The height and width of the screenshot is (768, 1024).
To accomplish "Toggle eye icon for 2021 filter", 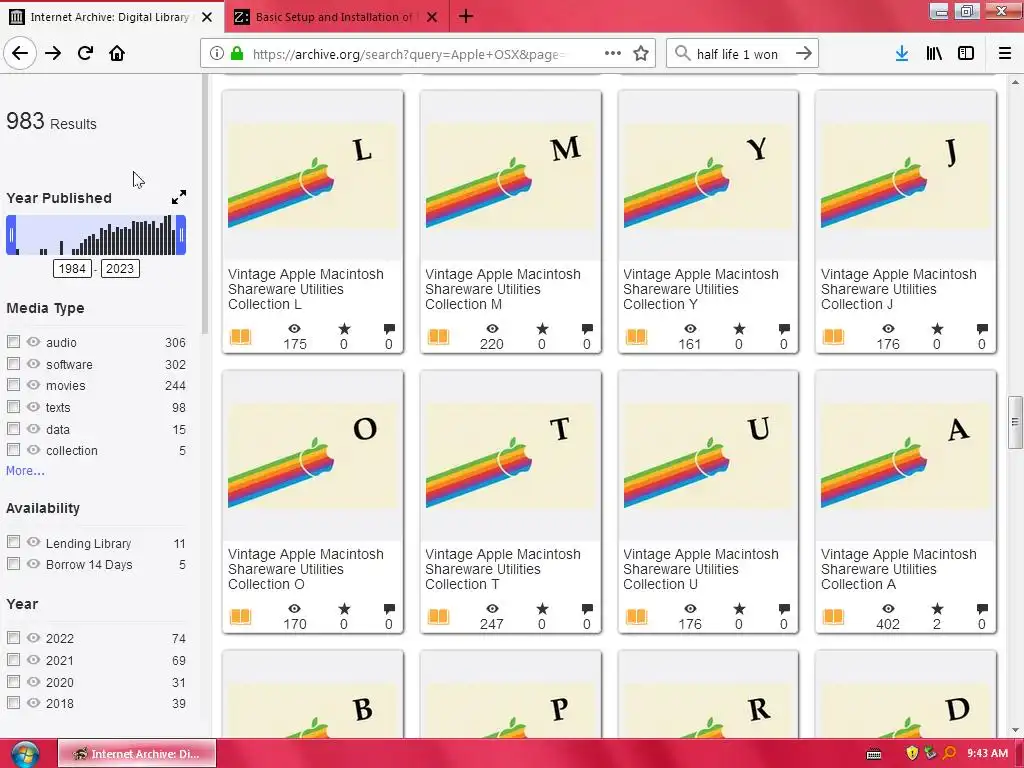I will click(x=33, y=660).
